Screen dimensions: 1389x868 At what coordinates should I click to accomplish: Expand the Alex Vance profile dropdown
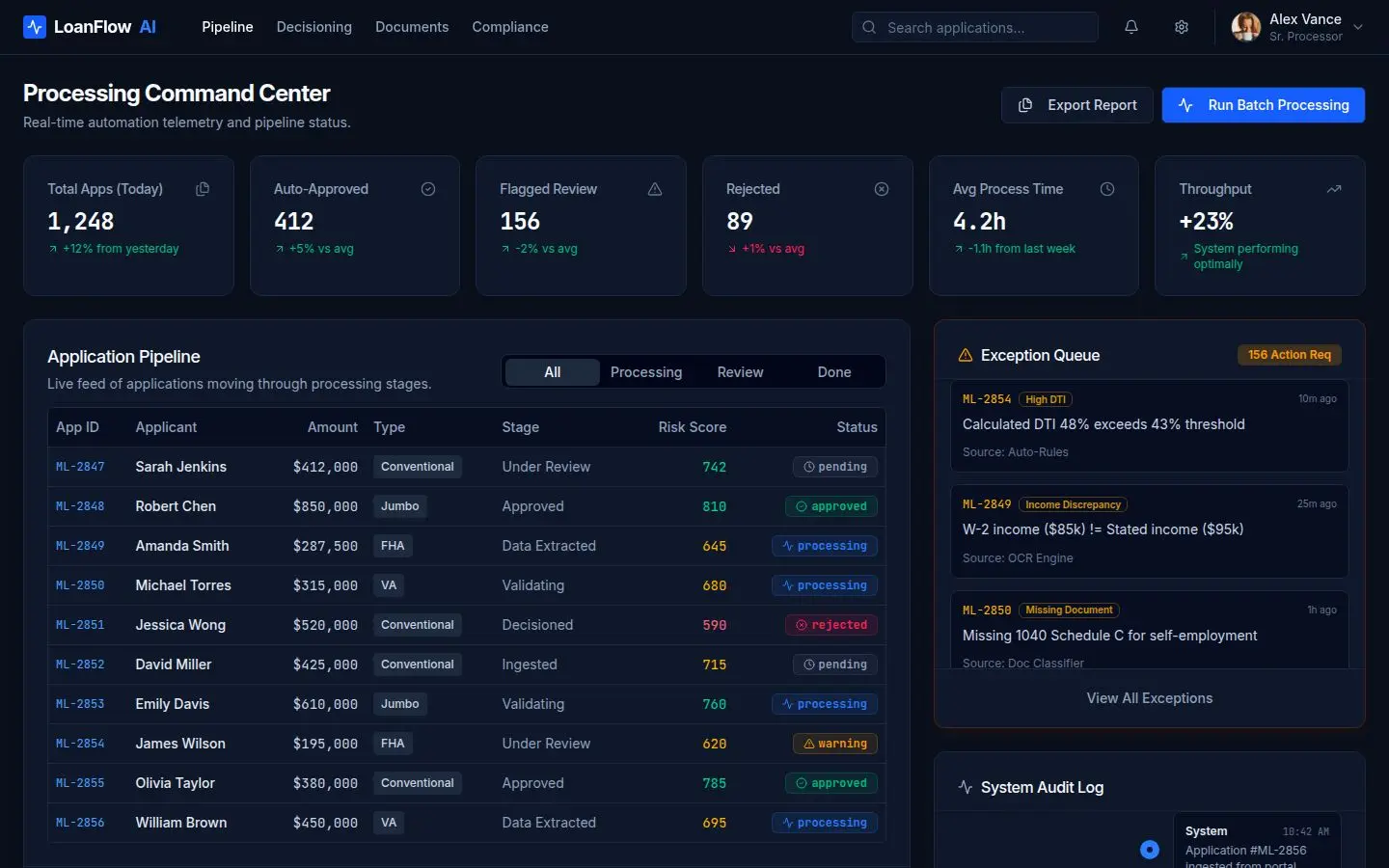[x=1358, y=27]
